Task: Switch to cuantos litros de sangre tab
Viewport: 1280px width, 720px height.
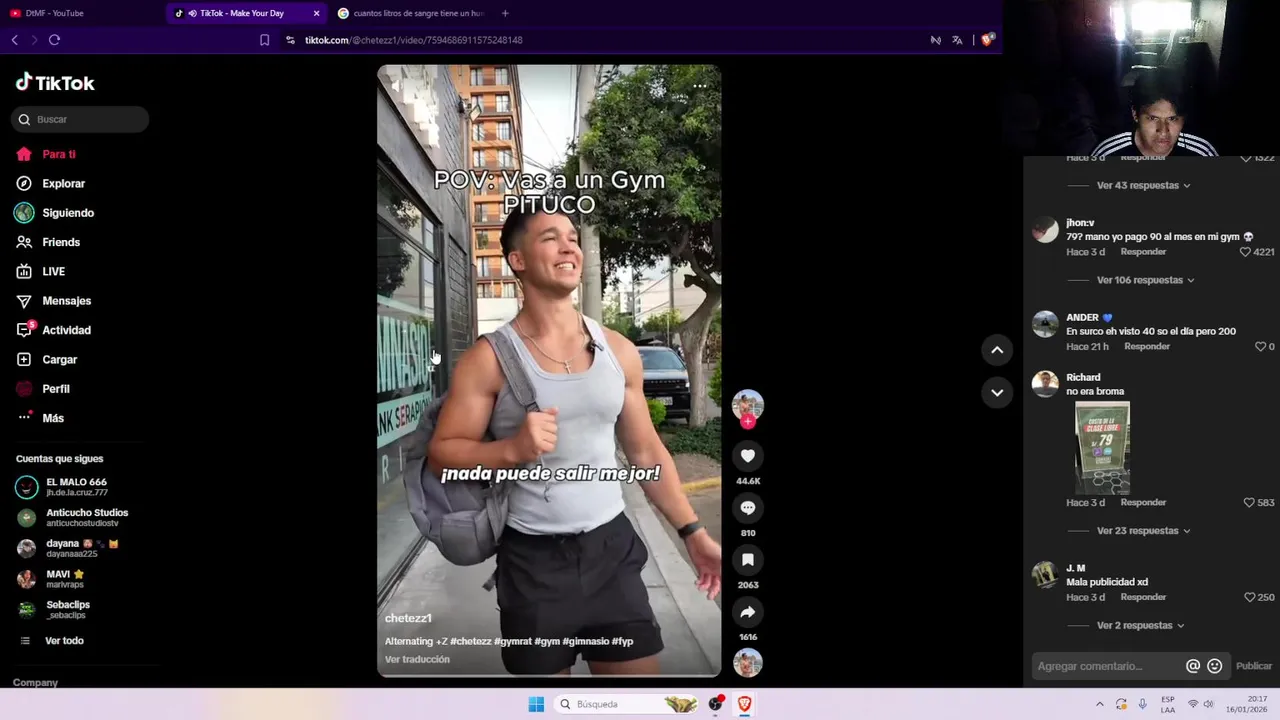Action: [410, 13]
